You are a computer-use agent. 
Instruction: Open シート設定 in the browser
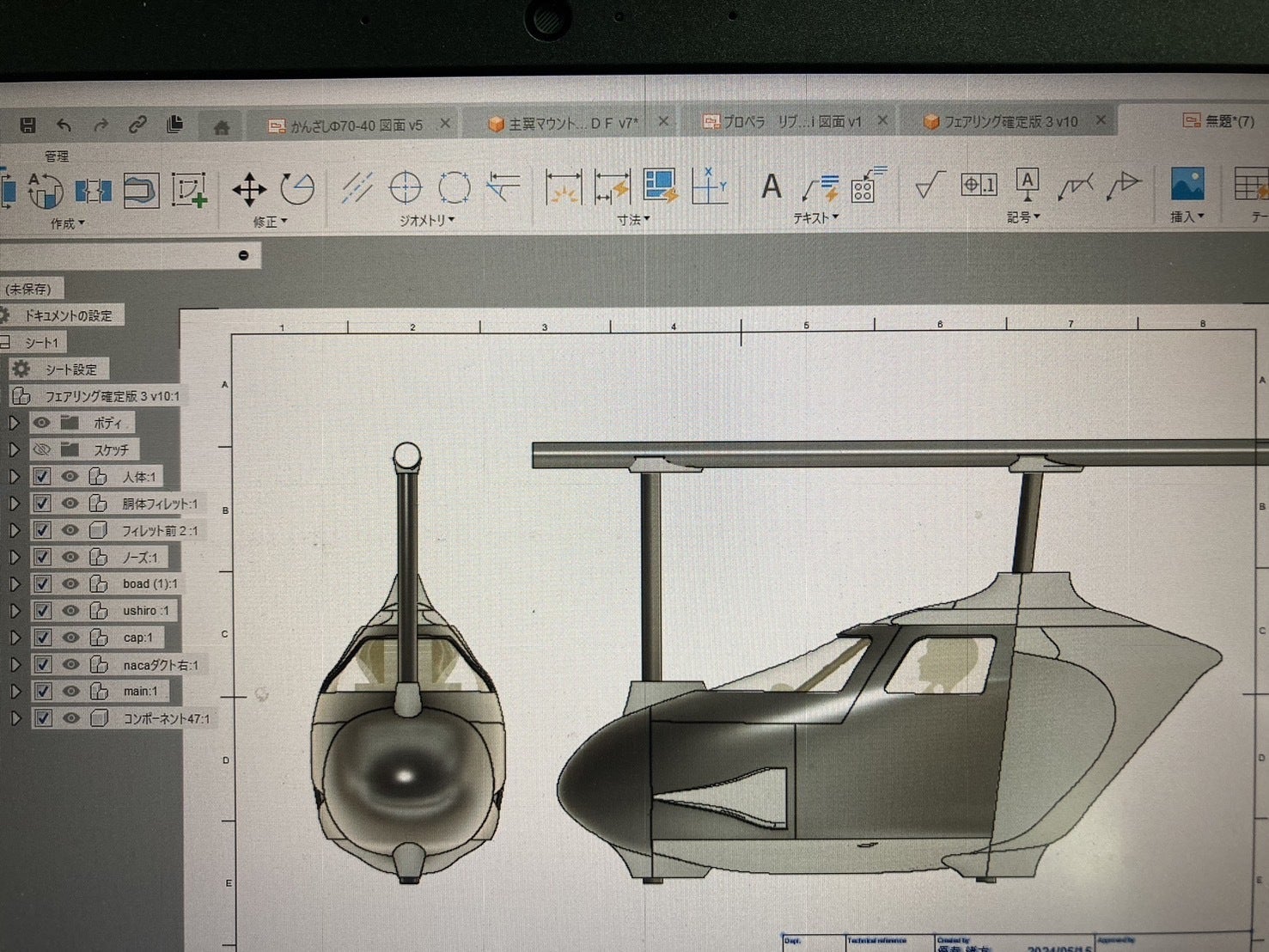point(70,369)
